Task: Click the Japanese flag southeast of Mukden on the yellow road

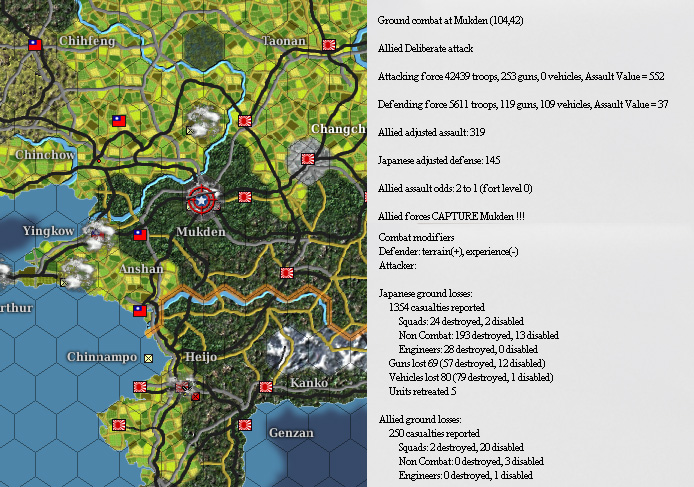Action: click(x=287, y=273)
